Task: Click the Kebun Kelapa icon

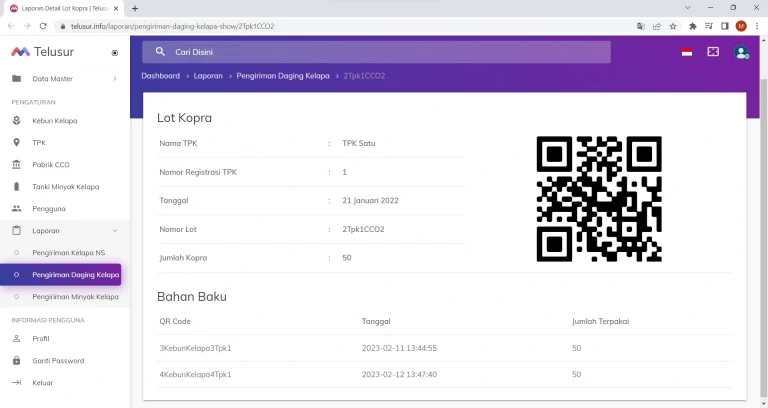Action: click(x=16, y=120)
